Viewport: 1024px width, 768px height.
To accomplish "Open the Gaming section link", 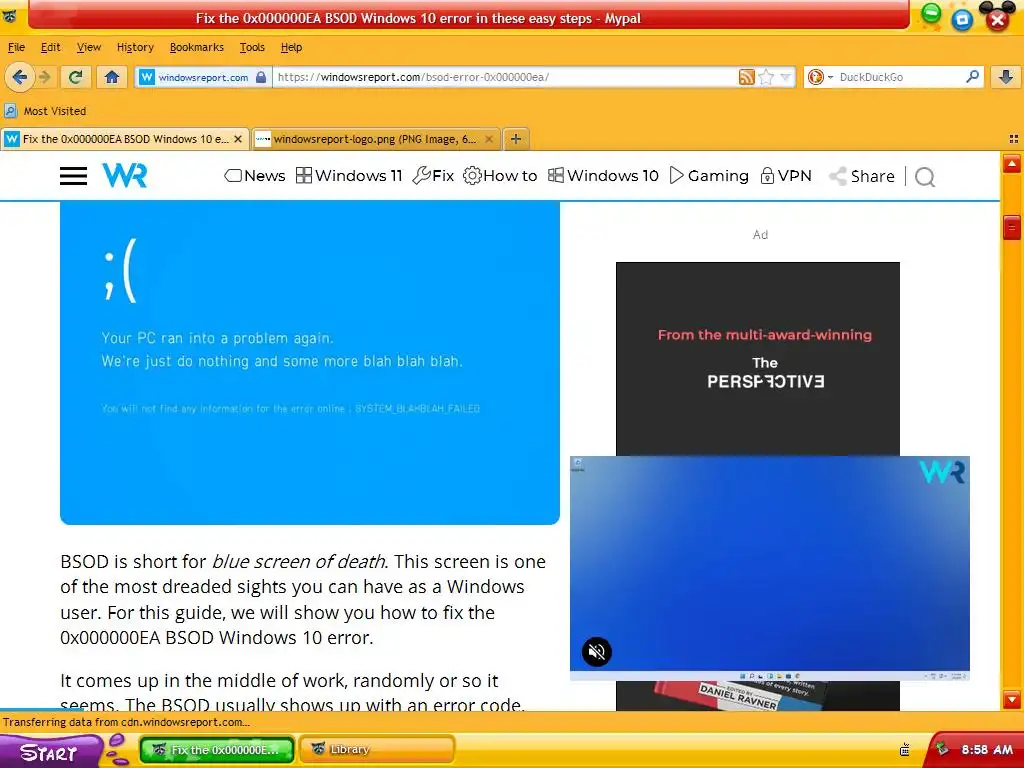I will 709,176.
